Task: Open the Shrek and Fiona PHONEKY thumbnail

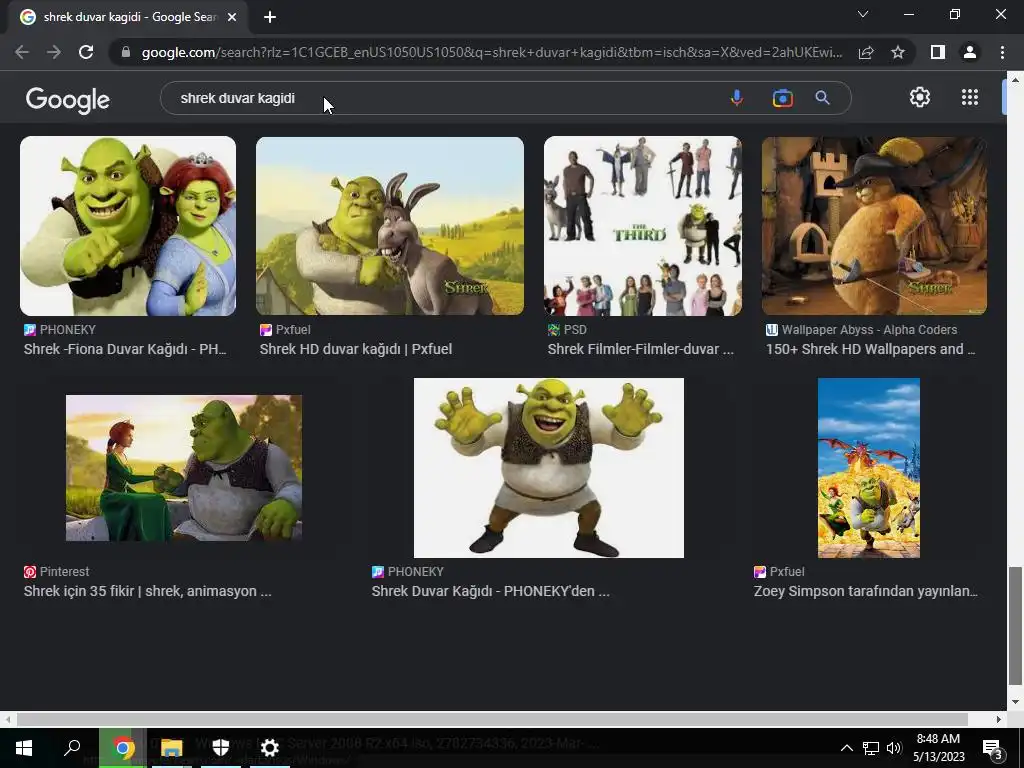Action: 128,226
